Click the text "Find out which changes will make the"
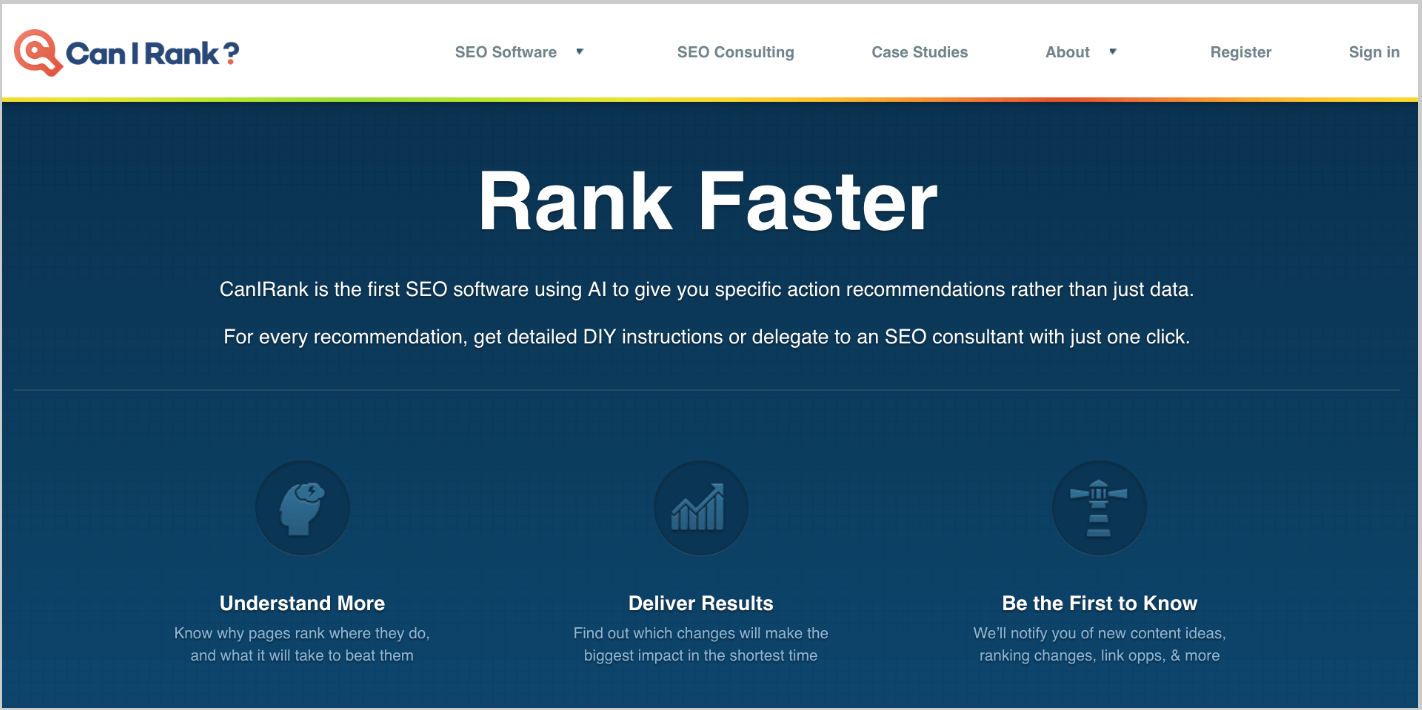This screenshot has width=1422, height=710. [701, 633]
